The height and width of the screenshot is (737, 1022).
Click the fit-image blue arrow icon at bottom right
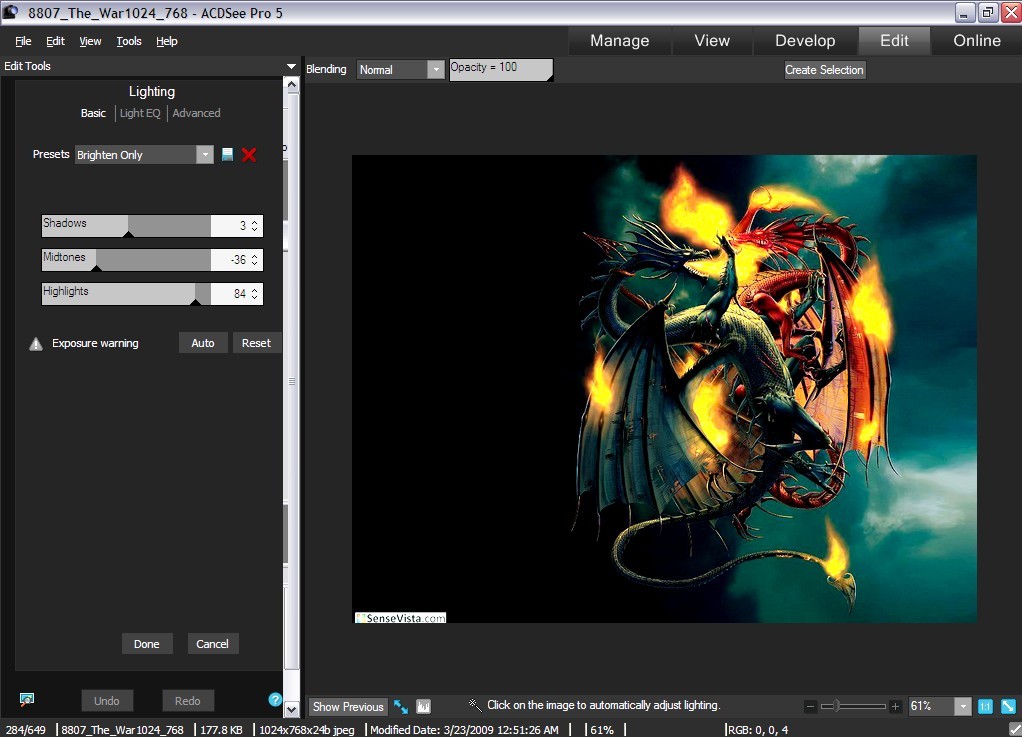point(1008,706)
